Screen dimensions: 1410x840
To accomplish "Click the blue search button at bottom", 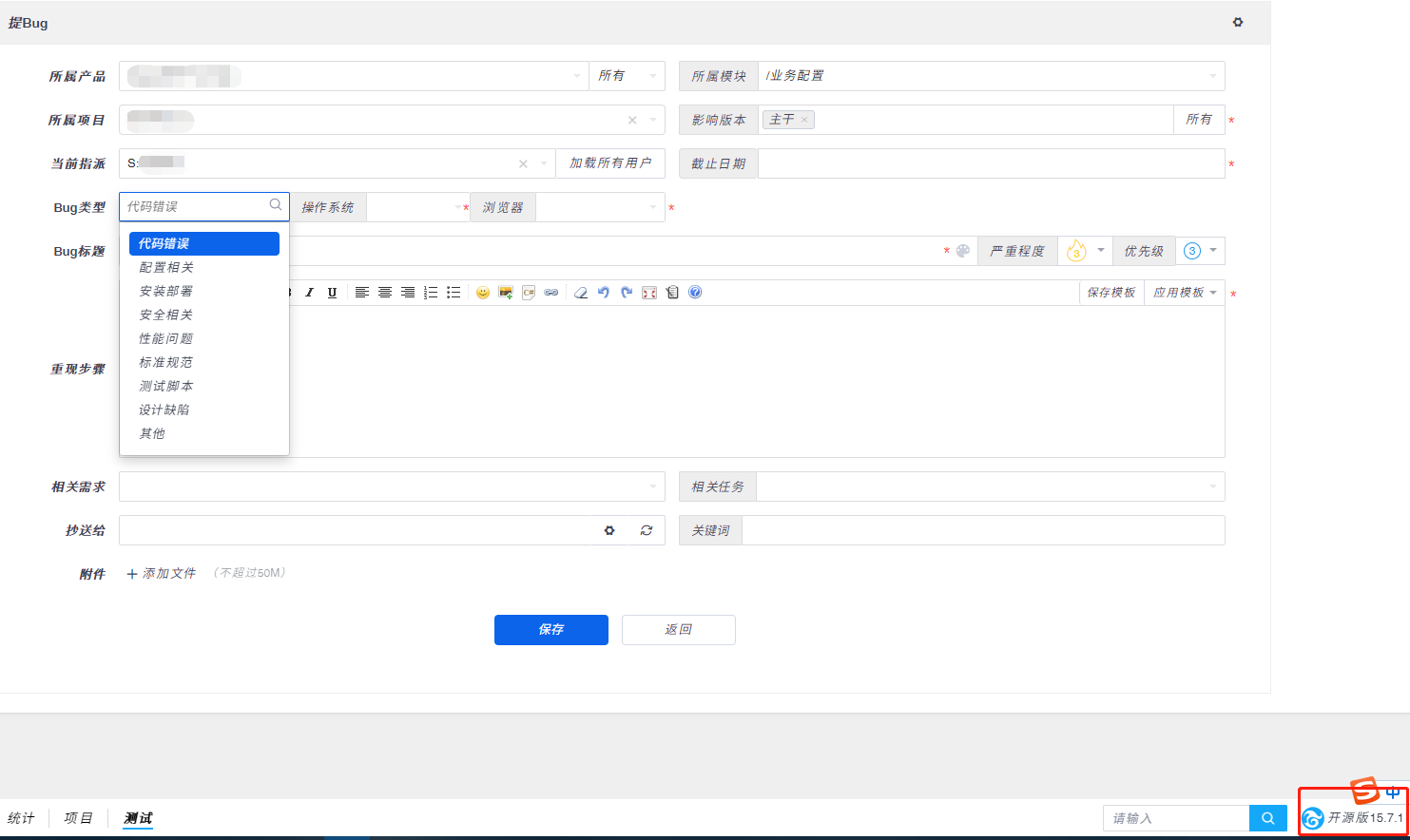I will (1267, 818).
